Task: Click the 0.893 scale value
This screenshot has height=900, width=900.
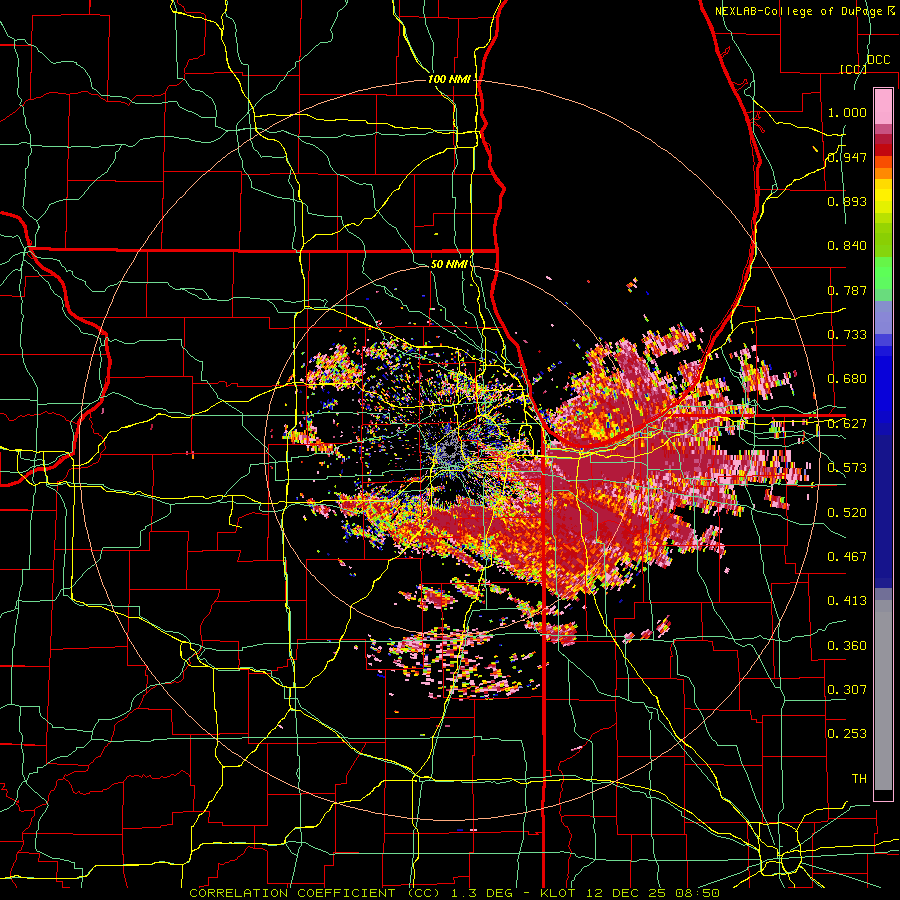Action: [x=847, y=201]
